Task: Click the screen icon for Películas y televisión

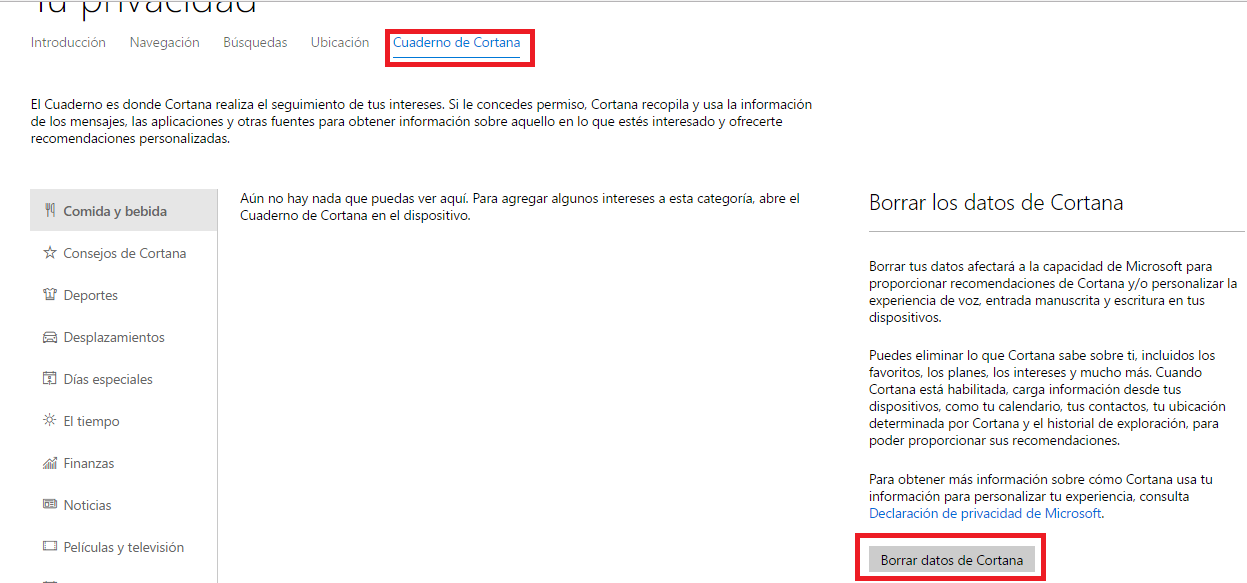Action: tap(49, 547)
